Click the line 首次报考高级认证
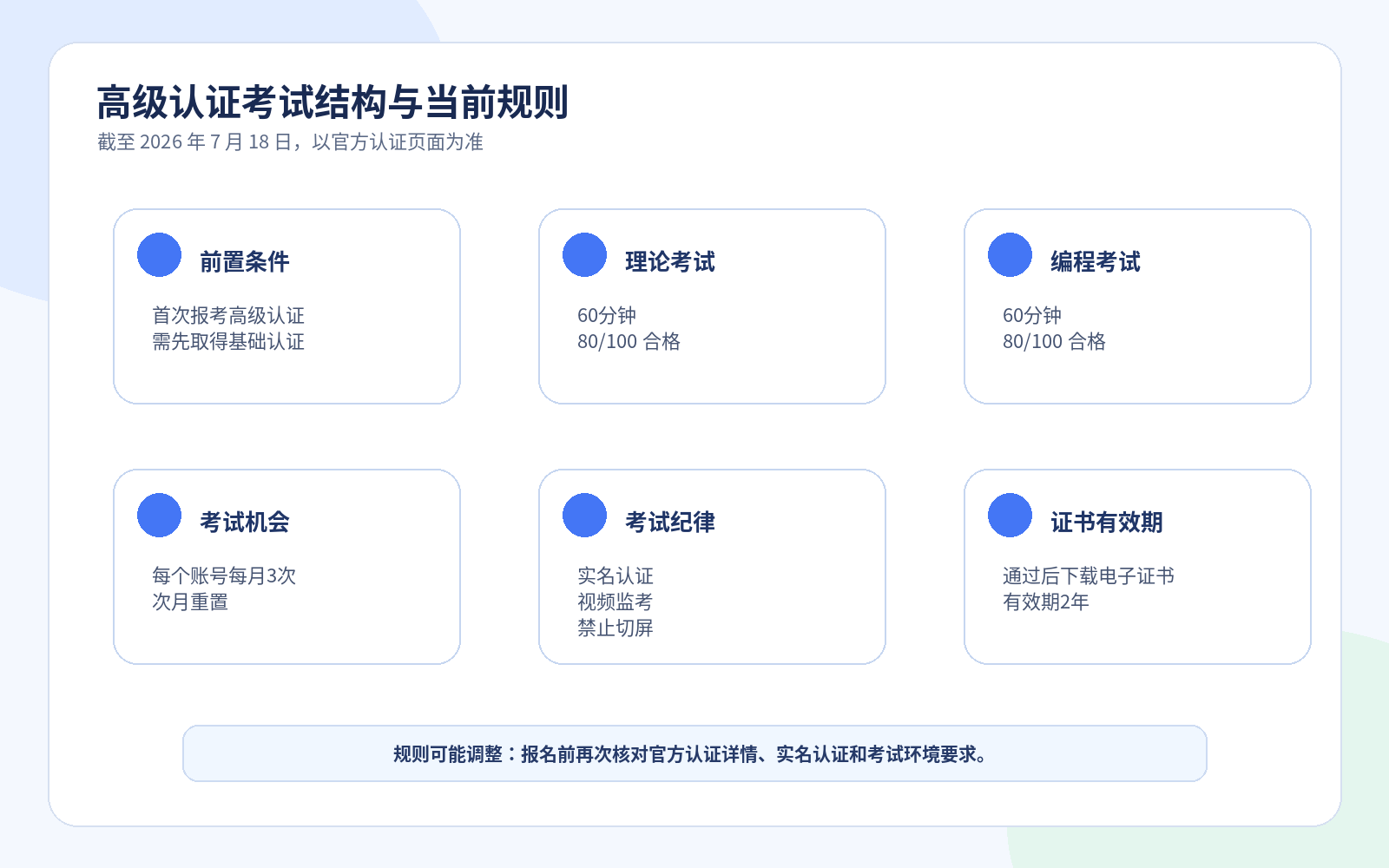 pyautogui.click(x=228, y=315)
